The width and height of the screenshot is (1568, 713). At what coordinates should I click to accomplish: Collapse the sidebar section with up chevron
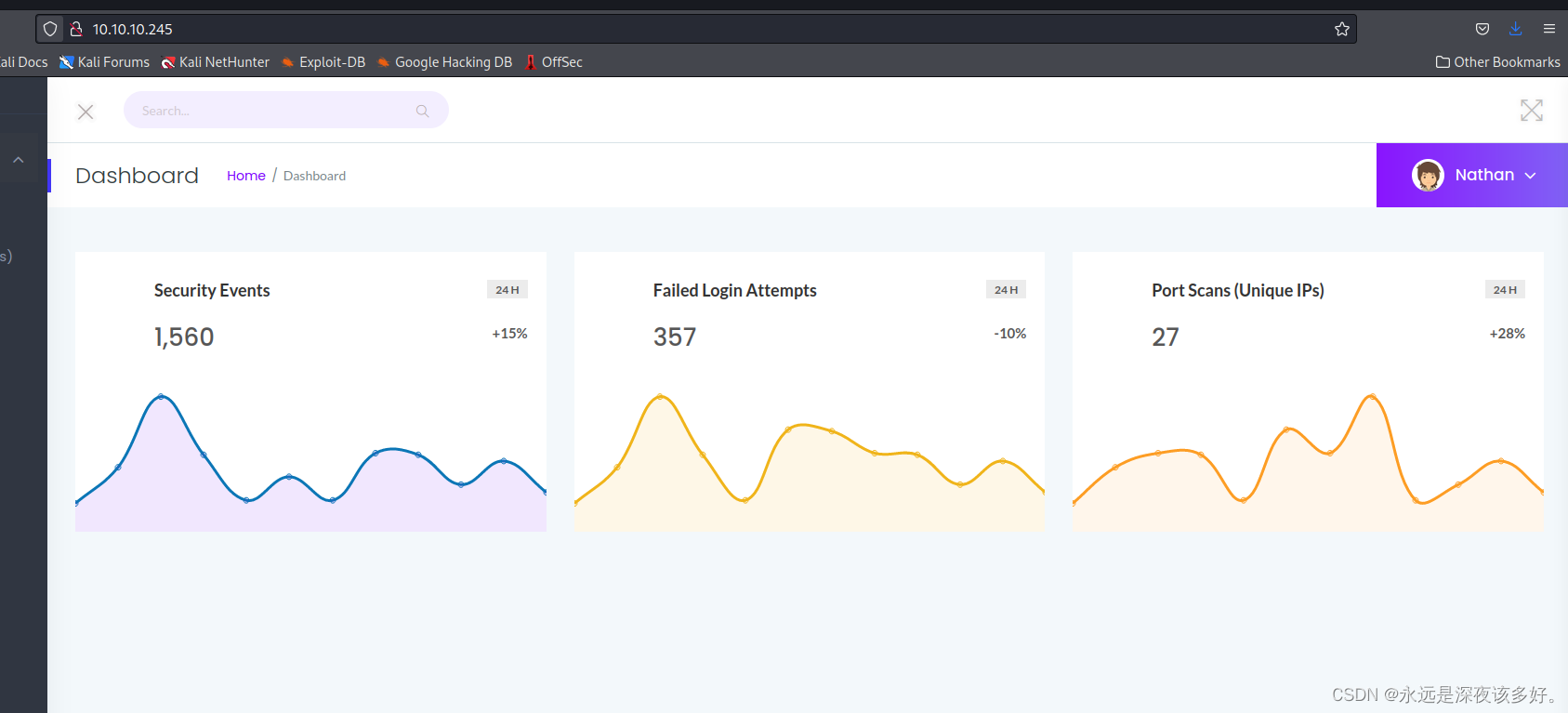(x=18, y=160)
